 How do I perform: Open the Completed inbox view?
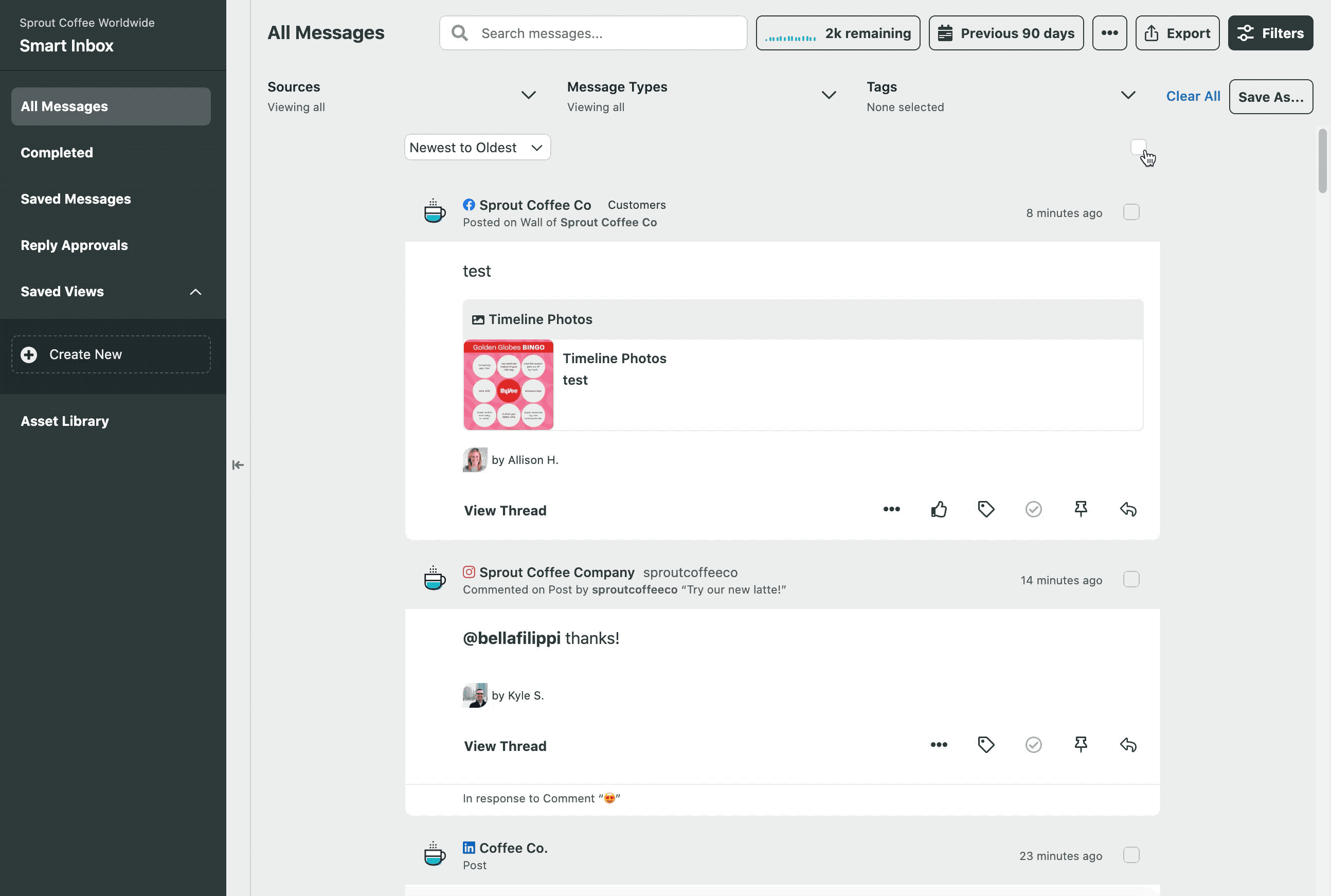[x=57, y=153]
